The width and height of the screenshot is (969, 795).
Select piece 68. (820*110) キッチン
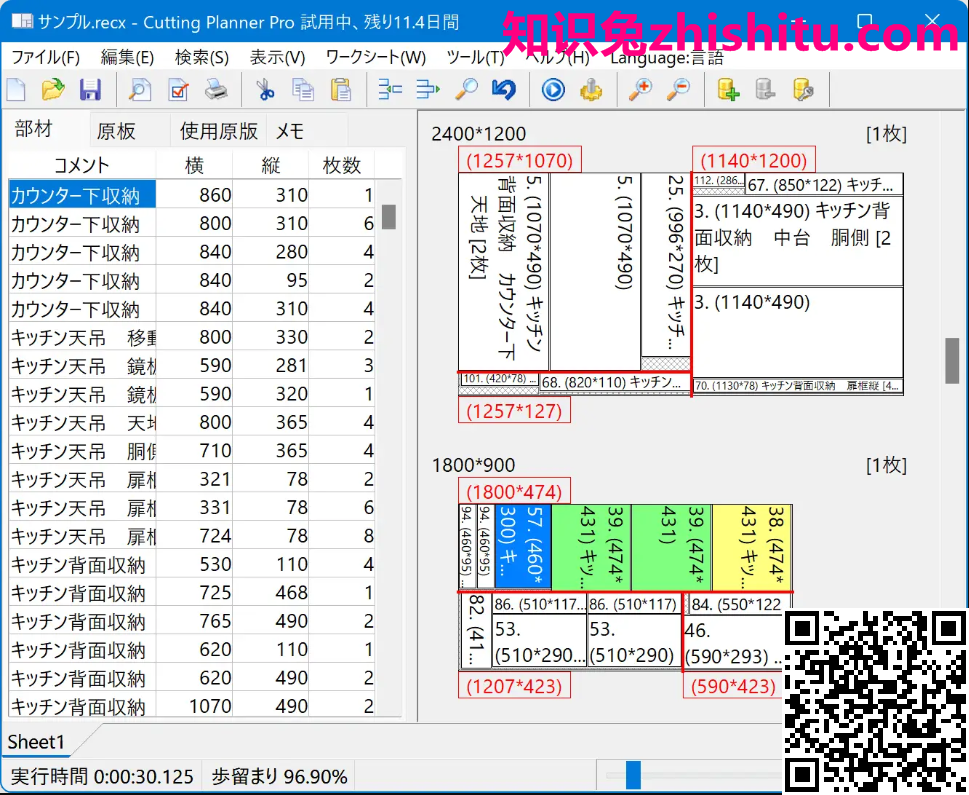point(615,383)
